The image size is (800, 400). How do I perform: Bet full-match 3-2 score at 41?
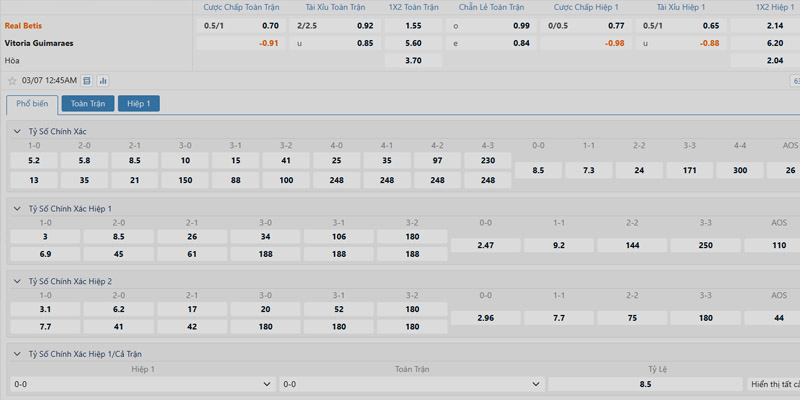tap(286, 160)
